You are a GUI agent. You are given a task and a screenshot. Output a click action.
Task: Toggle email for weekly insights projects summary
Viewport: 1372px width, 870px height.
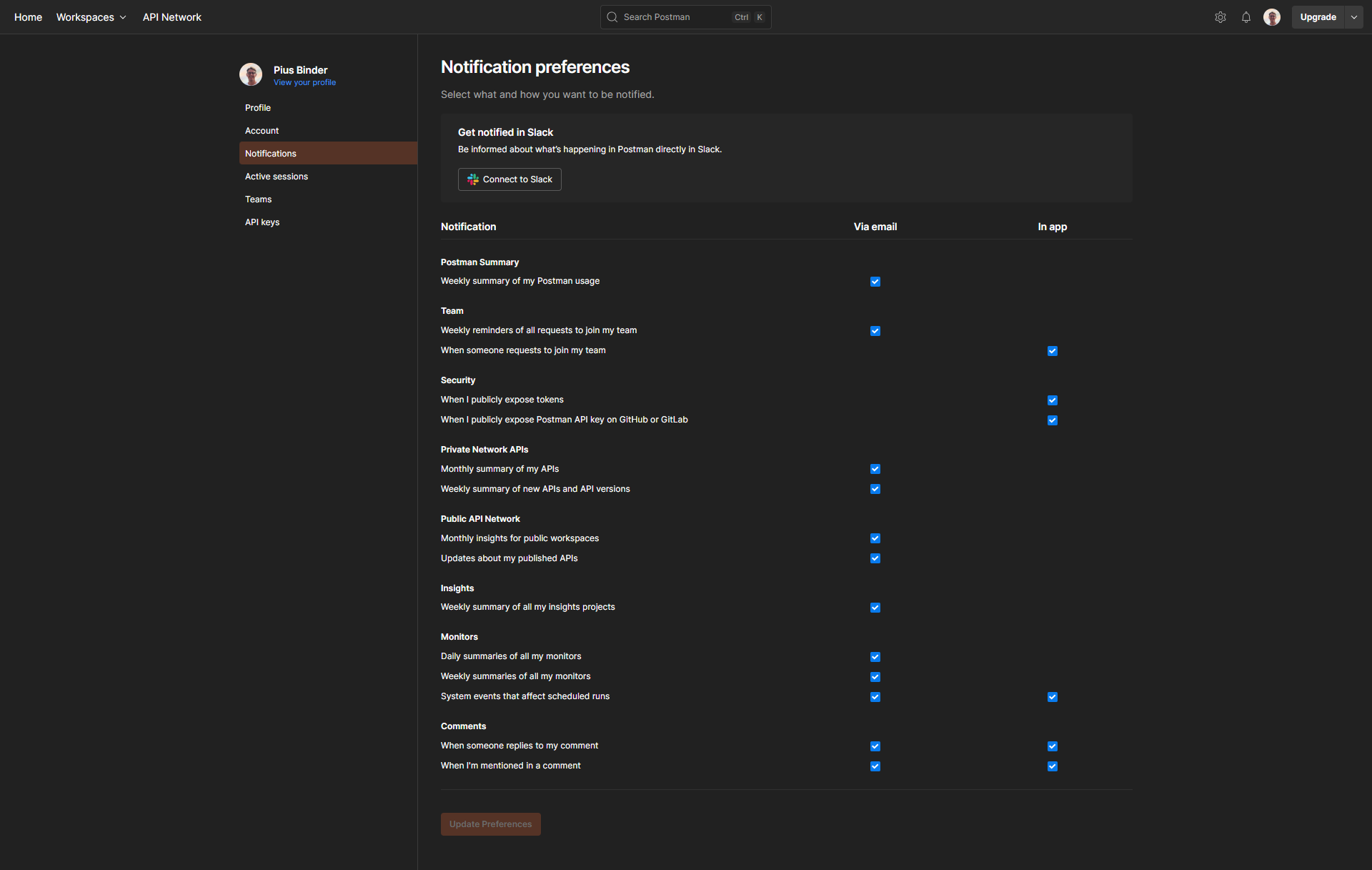tap(875, 608)
